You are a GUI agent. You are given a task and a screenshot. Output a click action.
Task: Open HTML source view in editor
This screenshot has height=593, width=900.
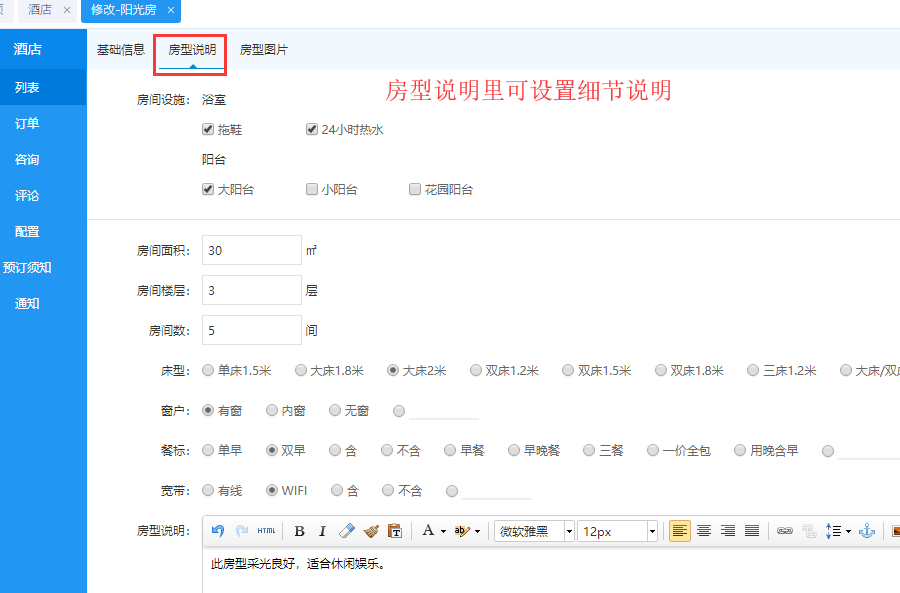tap(266, 531)
